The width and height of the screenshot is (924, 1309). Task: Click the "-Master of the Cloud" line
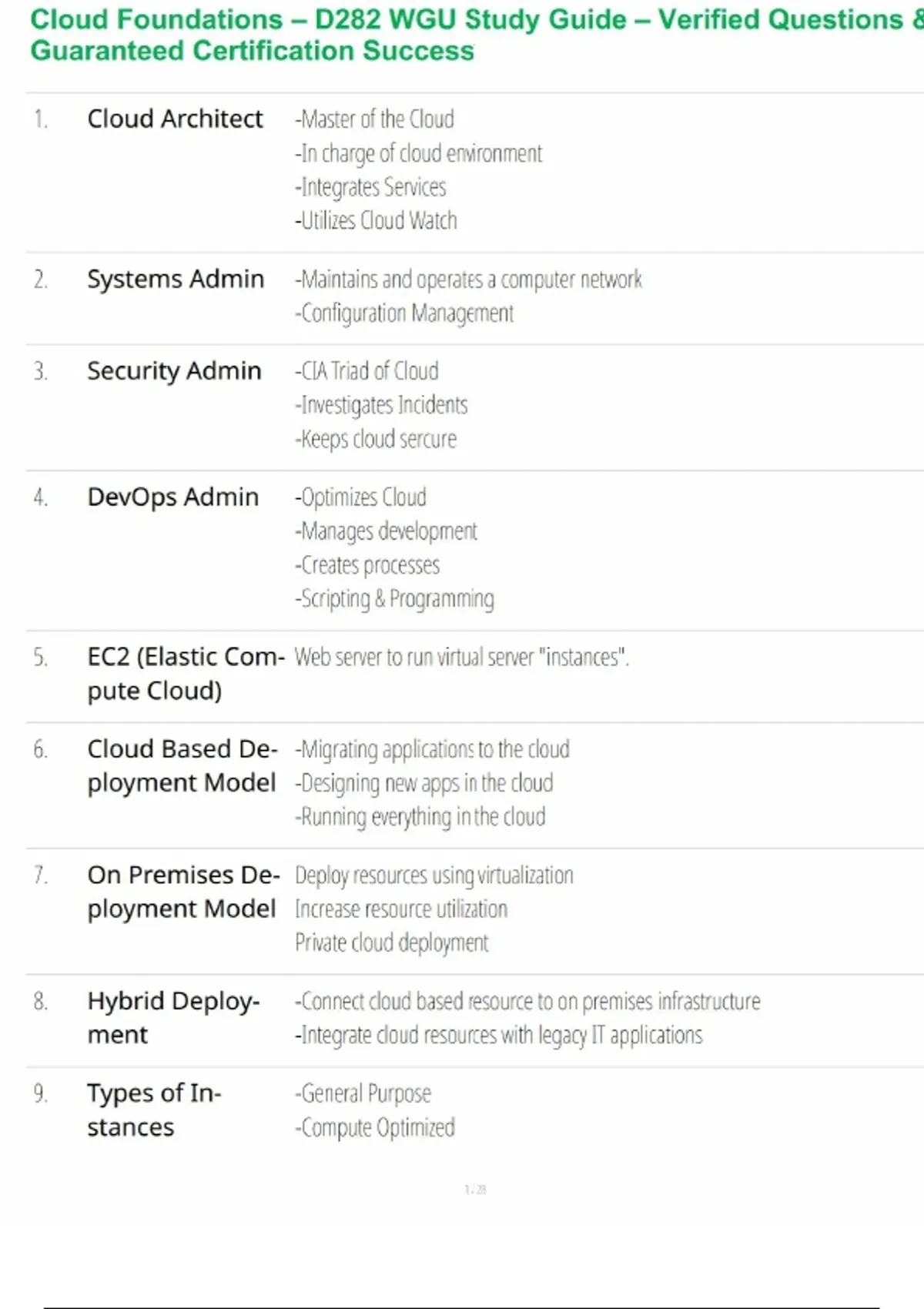(375, 119)
